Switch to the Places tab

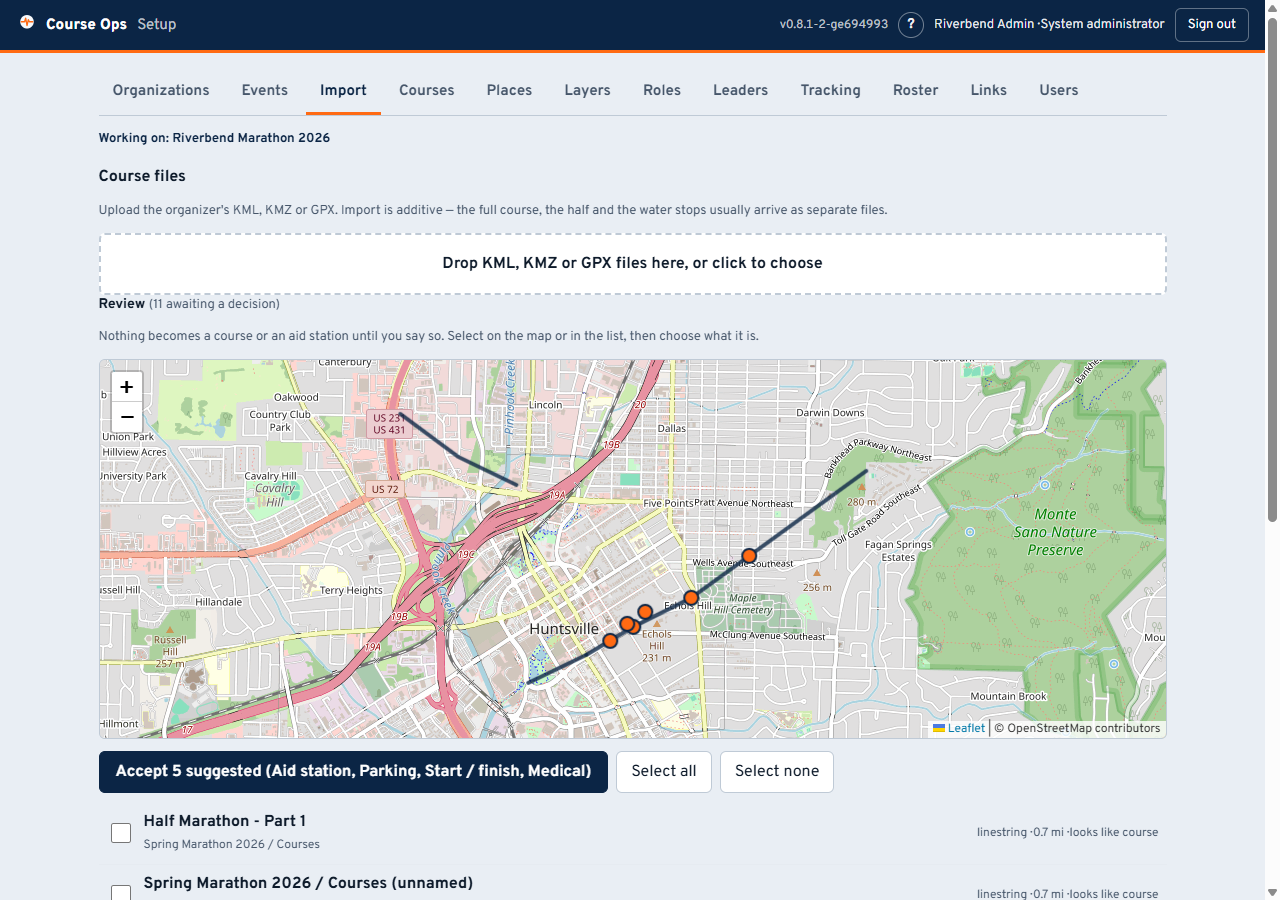tap(509, 90)
